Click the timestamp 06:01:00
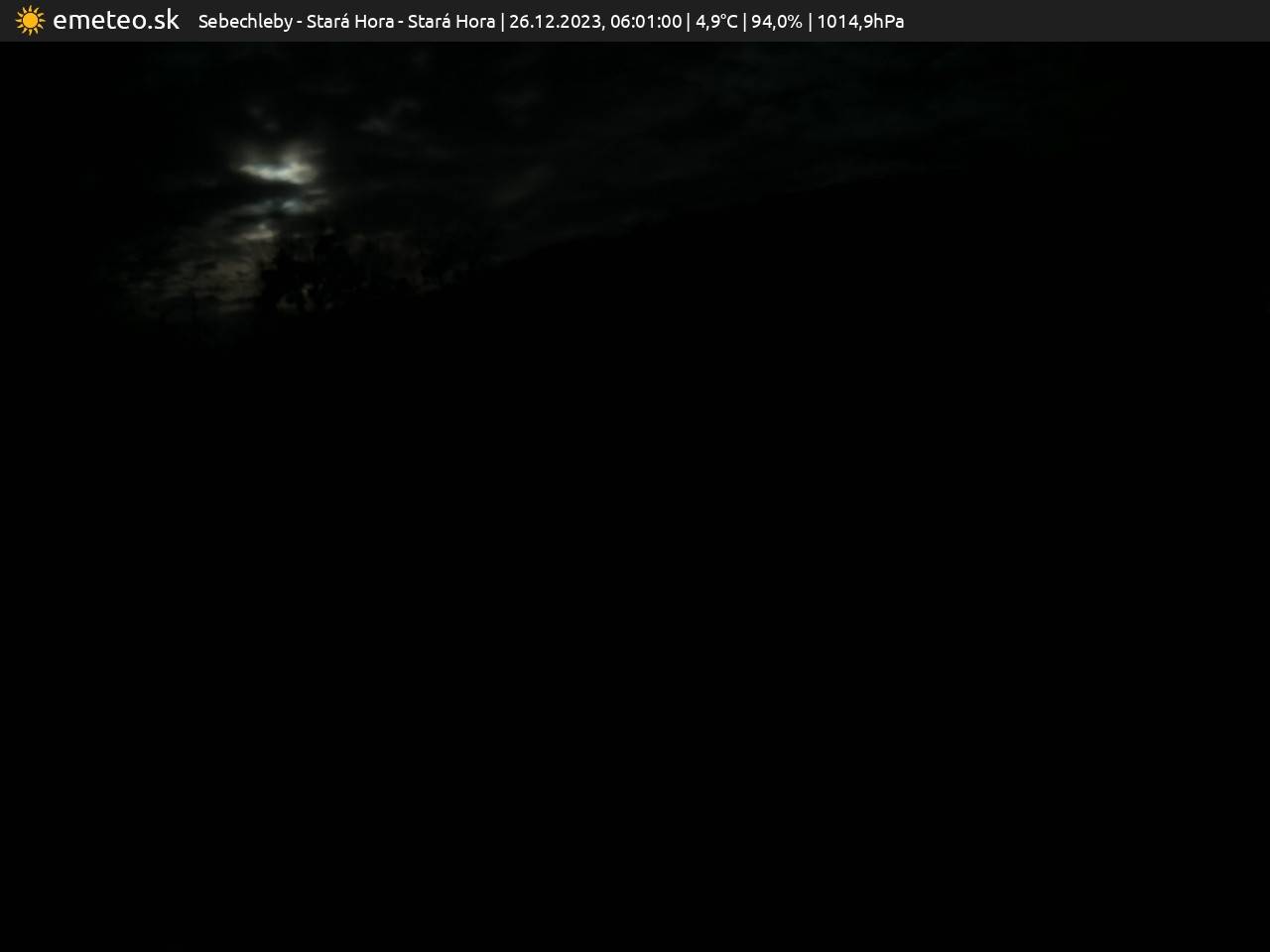This screenshot has height=952, width=1270. point(646,21)
